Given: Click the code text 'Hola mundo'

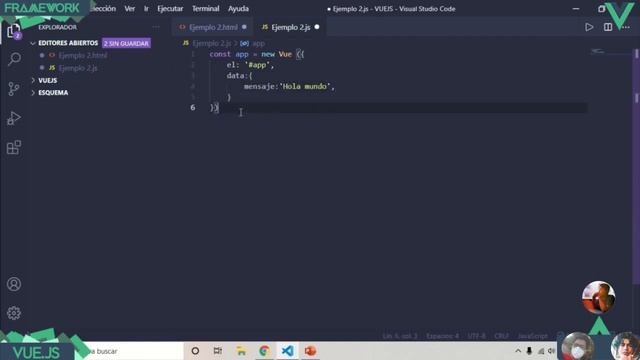Looking at the screenshot, I should [x=305, y=87].
